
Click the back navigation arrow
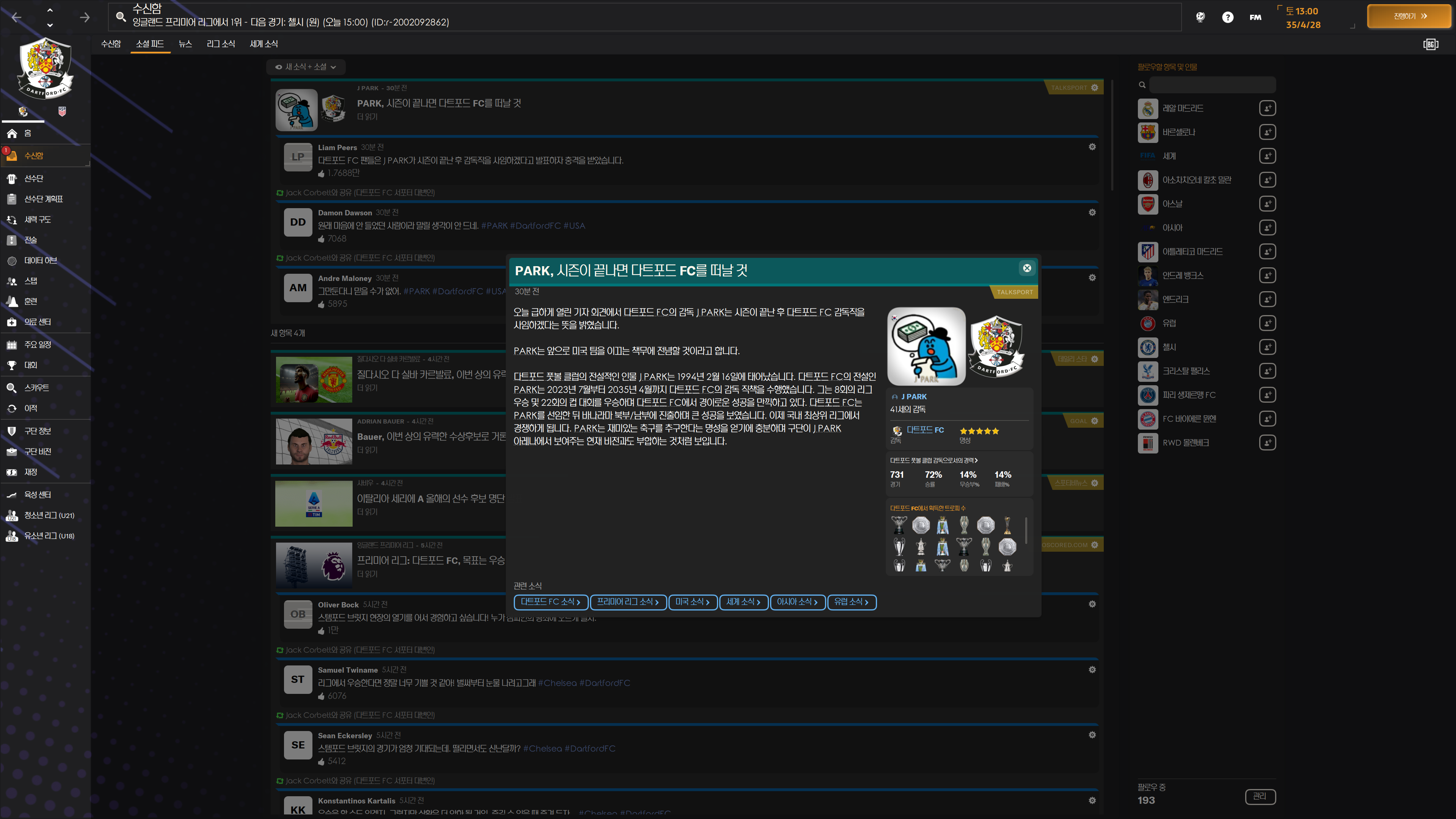16,17
